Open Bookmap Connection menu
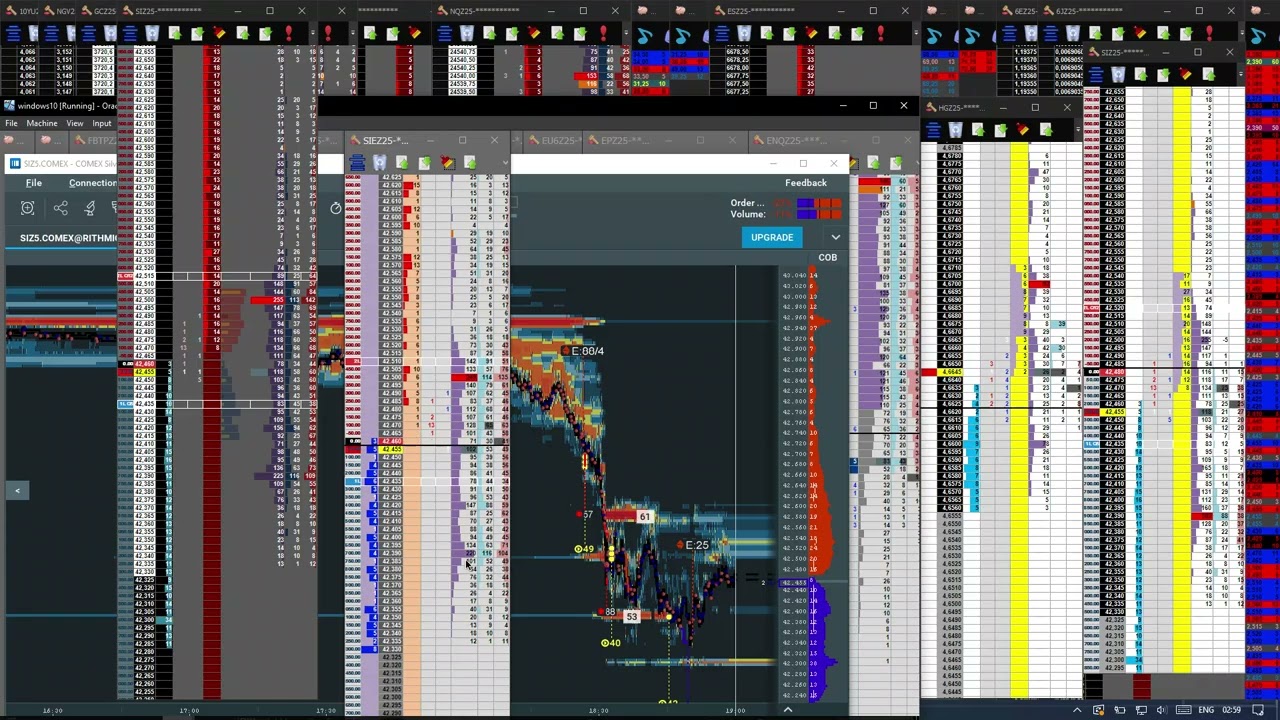The height and width of the screenshot is (720, 1280). pyautogui.click(x=93, y=183)
